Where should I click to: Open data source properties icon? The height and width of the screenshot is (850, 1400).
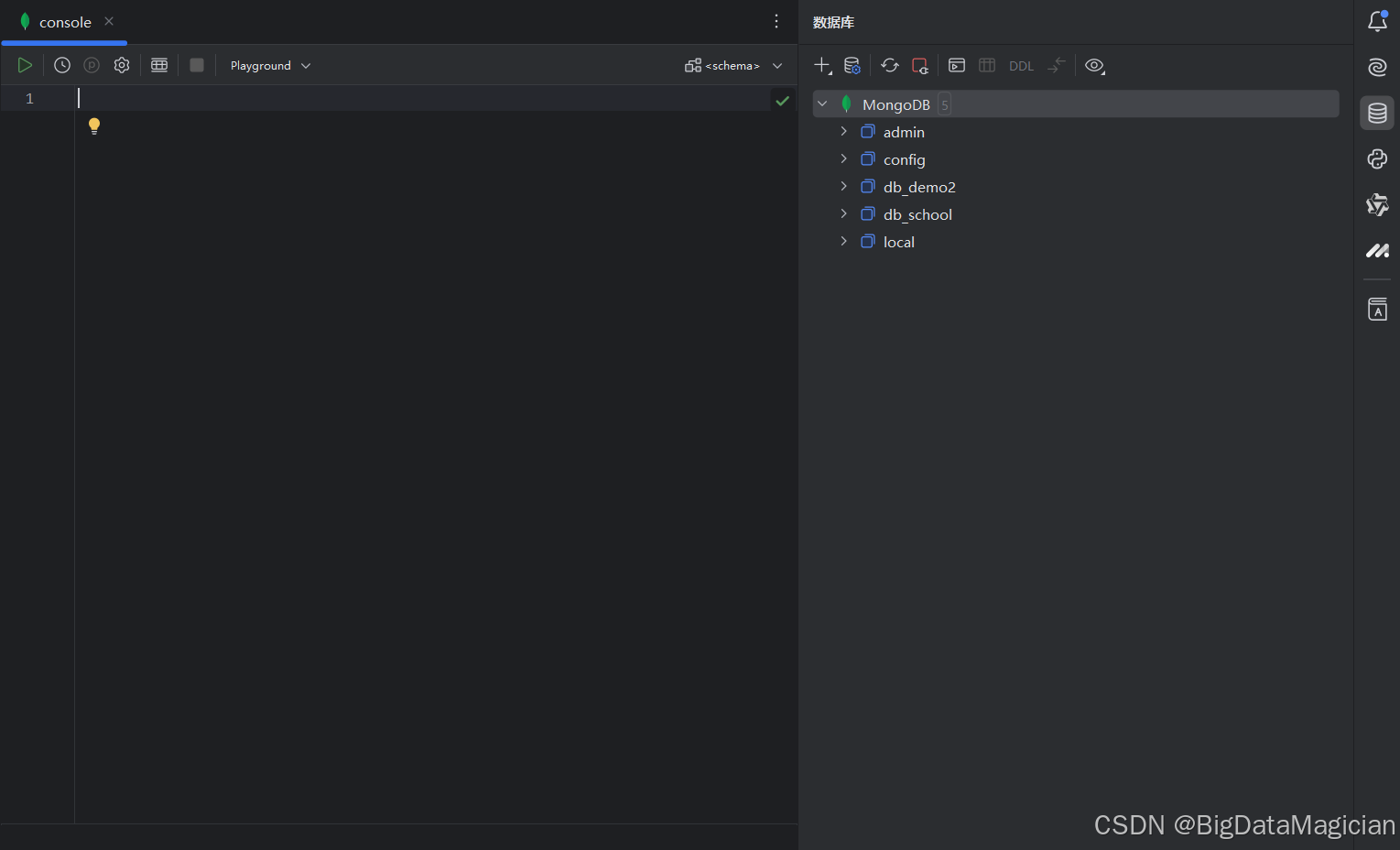(852, 65)
